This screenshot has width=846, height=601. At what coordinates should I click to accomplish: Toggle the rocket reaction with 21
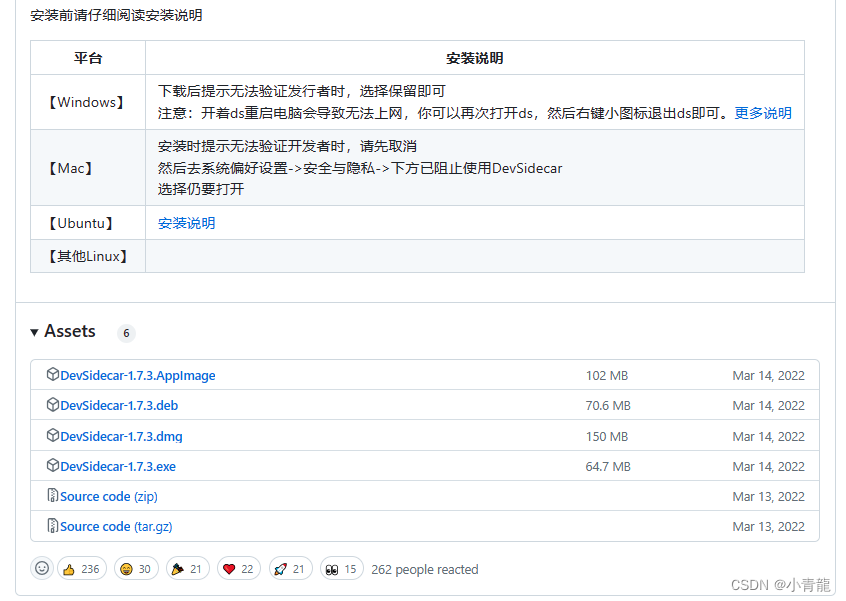290,569
